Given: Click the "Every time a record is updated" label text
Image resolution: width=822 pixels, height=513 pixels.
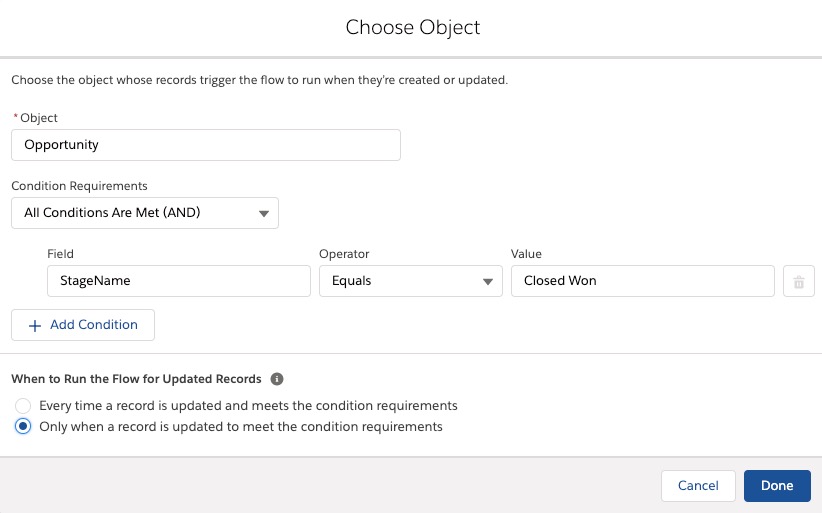Looking at the screenshot, I should click(x=248, y=406).
